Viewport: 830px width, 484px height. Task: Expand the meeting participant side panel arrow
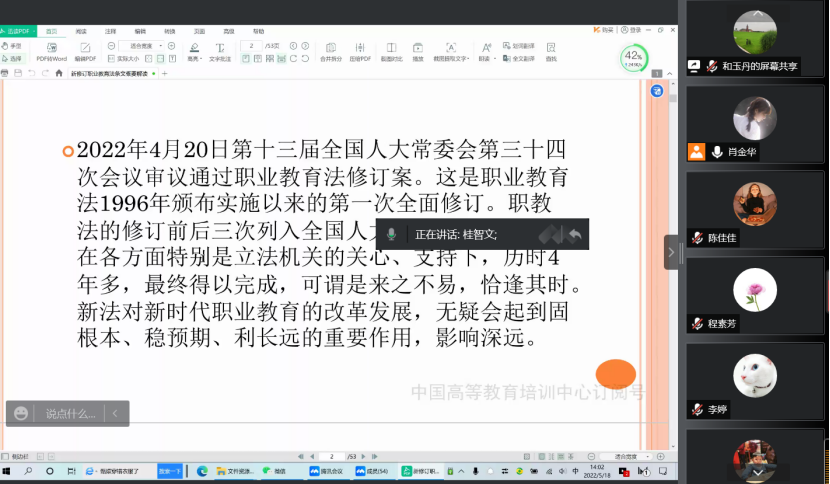pyautogui.click(x=671, y=252)
